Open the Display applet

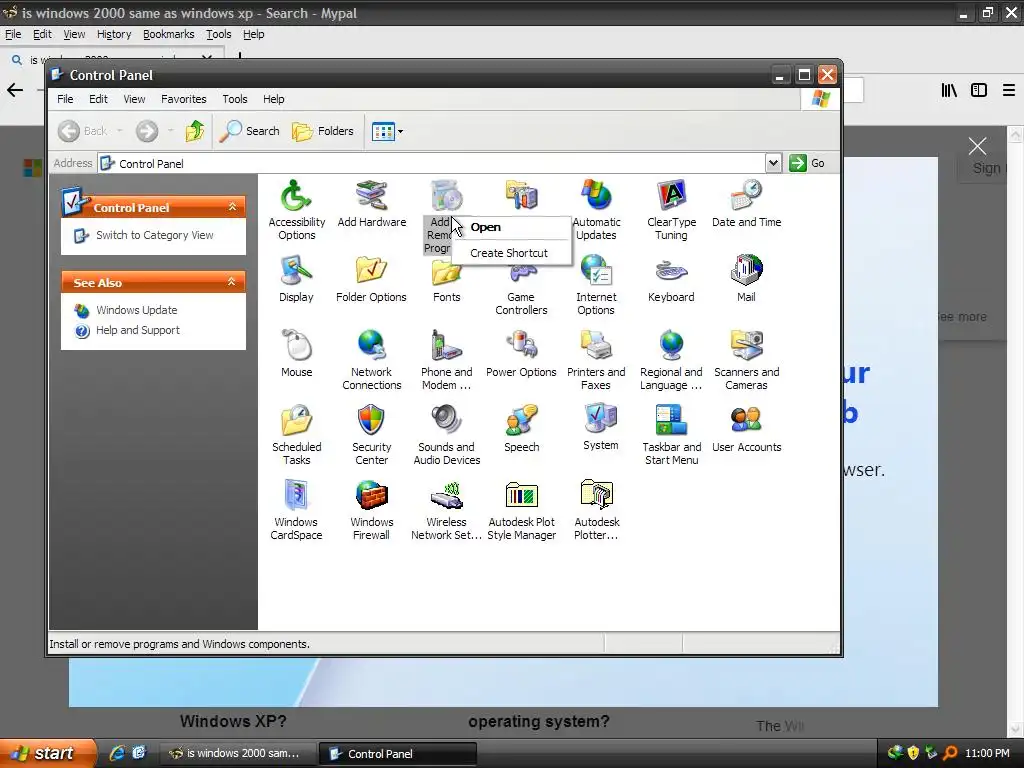(x=296, y=279)
